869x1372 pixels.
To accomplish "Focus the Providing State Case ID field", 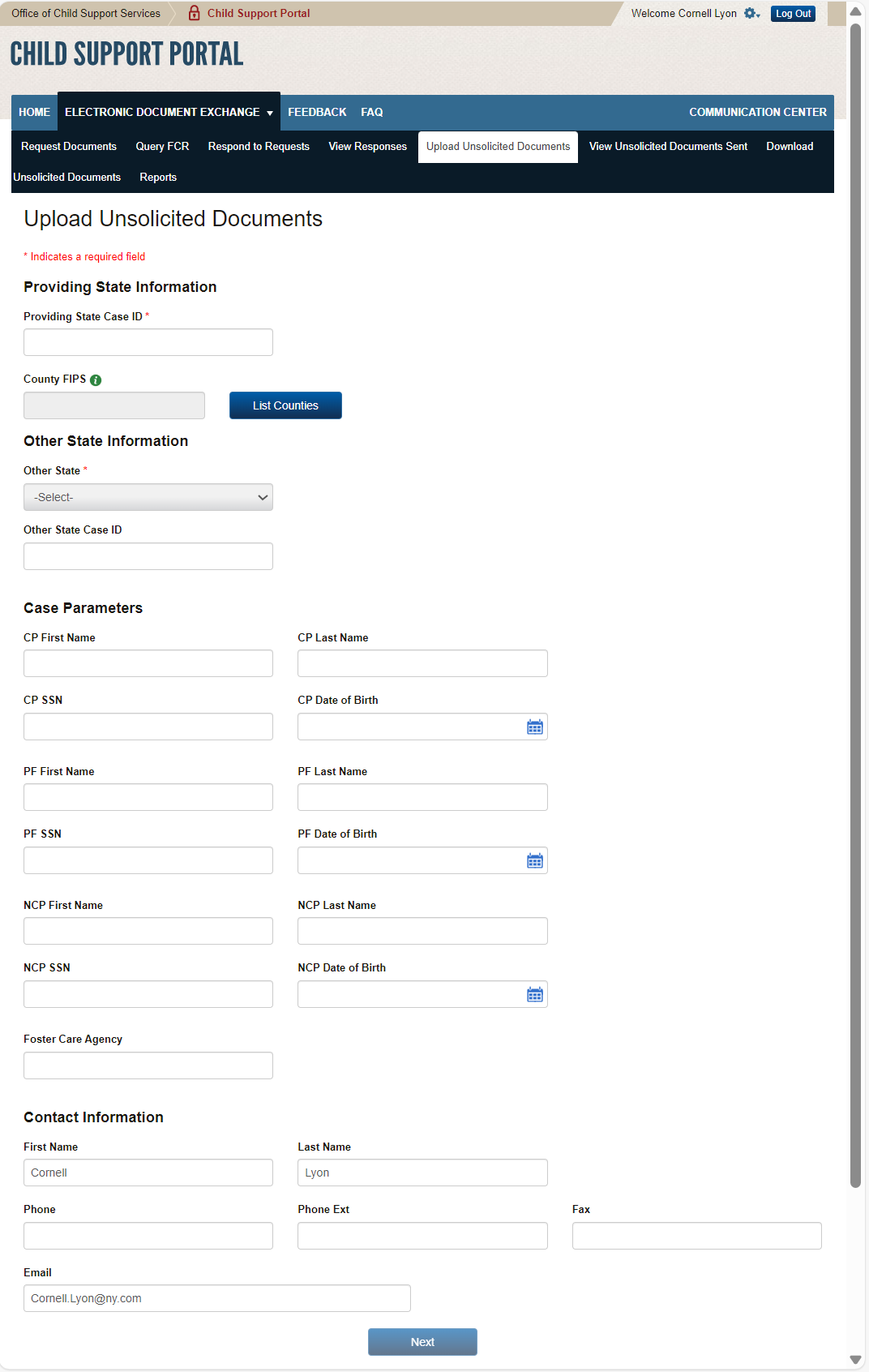I will click(148, 342).
